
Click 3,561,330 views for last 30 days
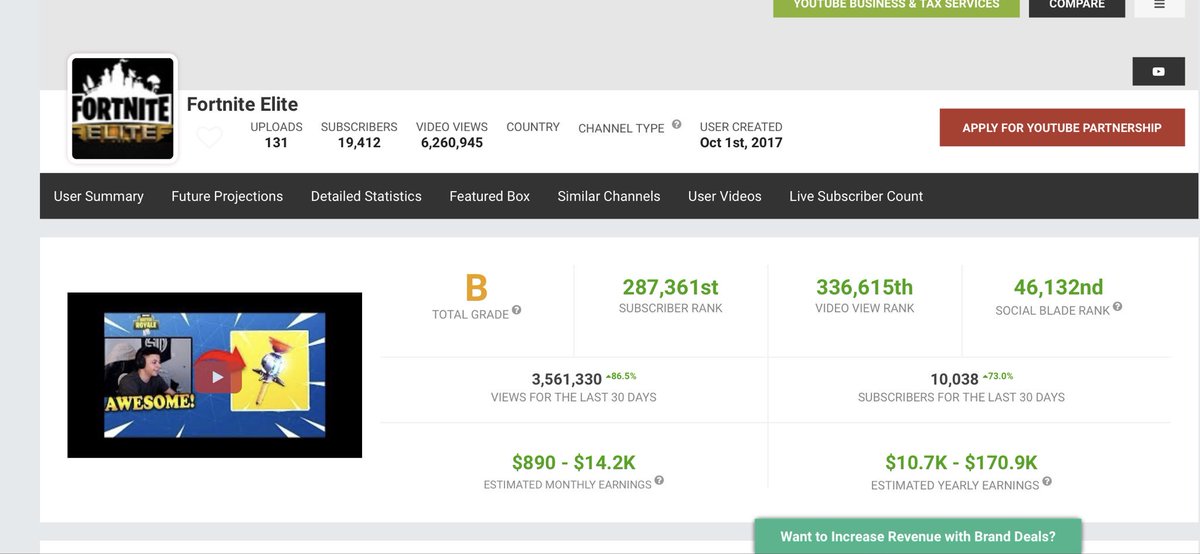(567, 379)
